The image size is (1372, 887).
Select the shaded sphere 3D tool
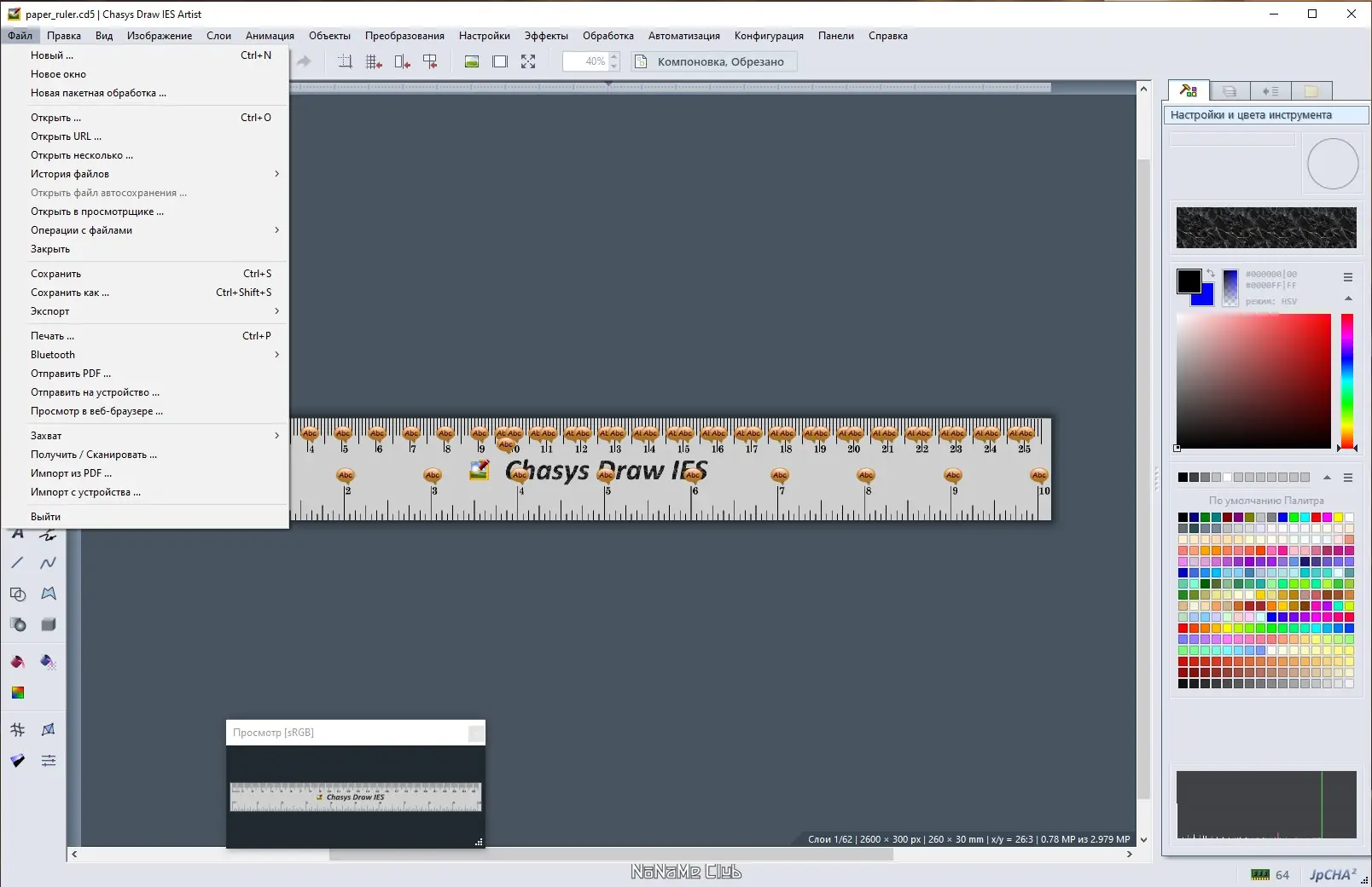coord(18,624)
